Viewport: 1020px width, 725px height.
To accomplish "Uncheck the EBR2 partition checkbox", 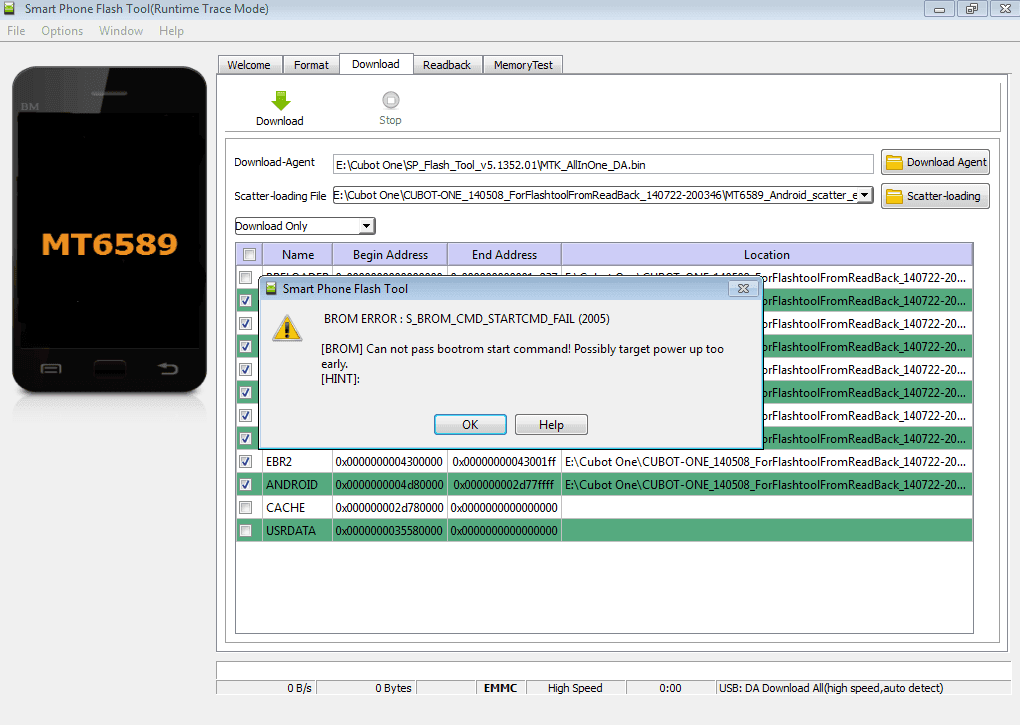I will (x=245, y=462).
